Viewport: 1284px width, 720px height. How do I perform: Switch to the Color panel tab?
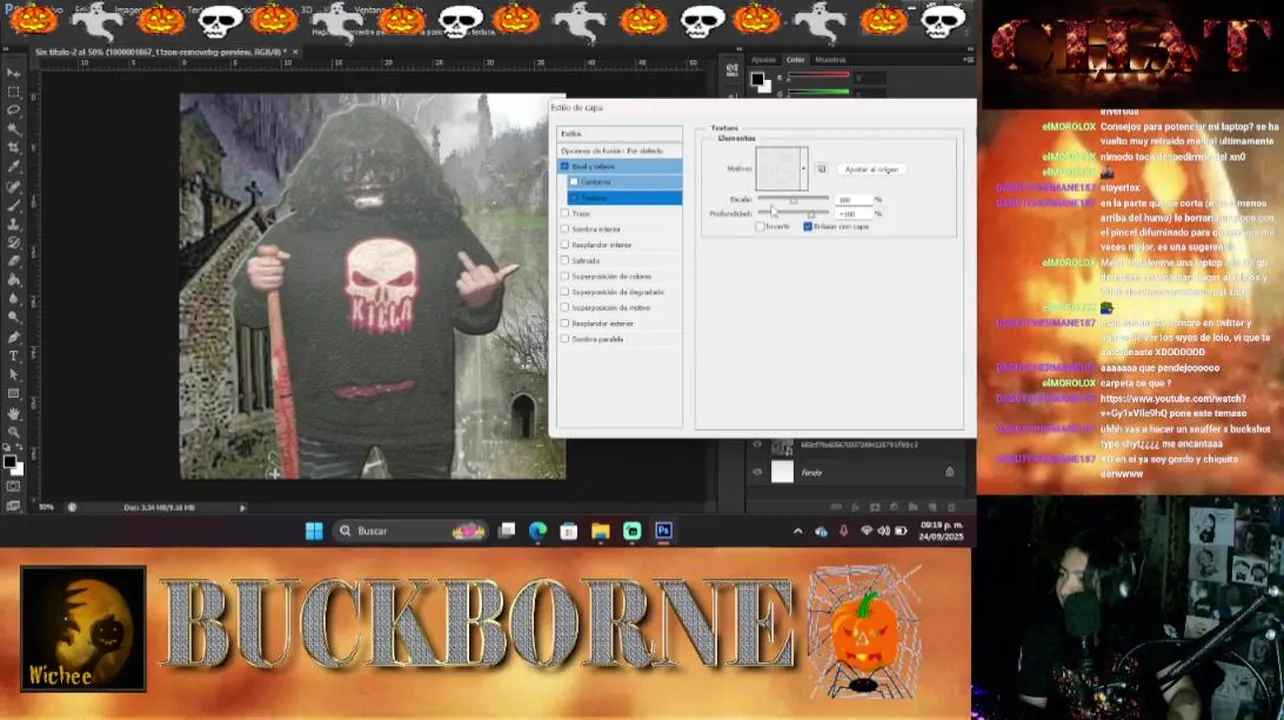[795, 60]
